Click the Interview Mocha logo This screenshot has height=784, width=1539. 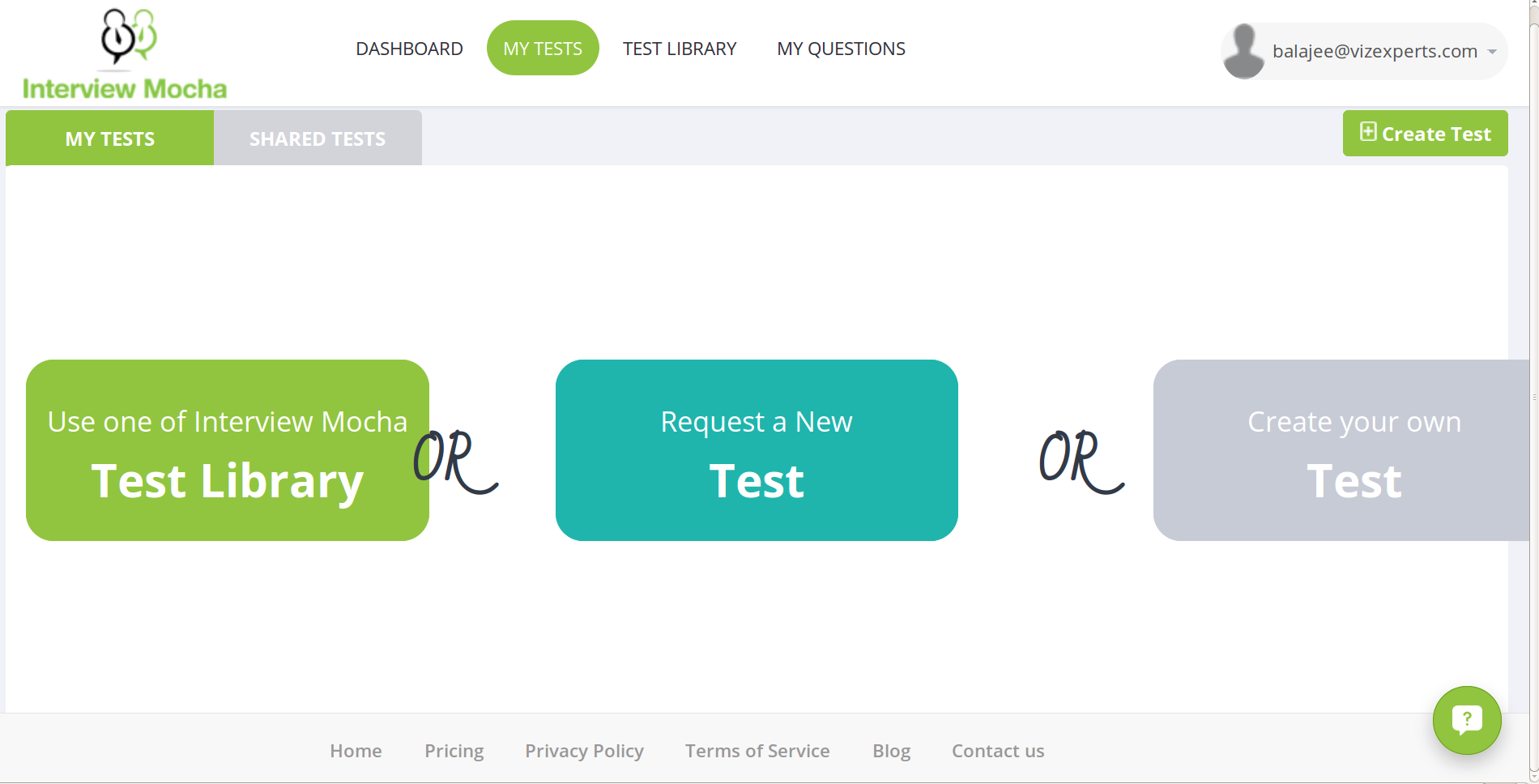pyautogui.click(x=125, y=54)
